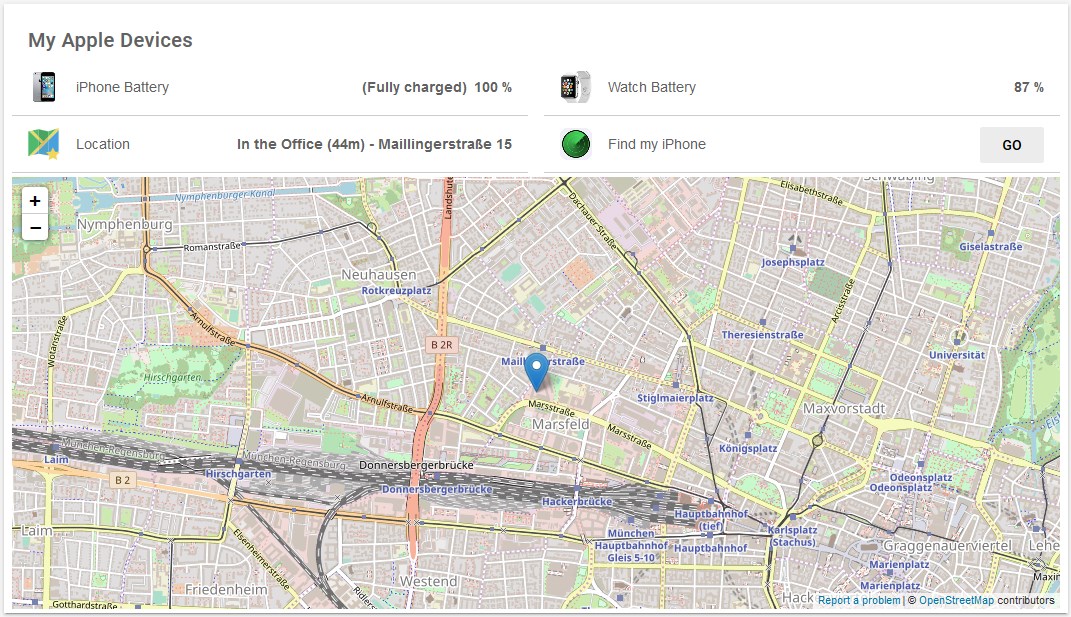Click the iPhone device icon

[x=44, y=87]
